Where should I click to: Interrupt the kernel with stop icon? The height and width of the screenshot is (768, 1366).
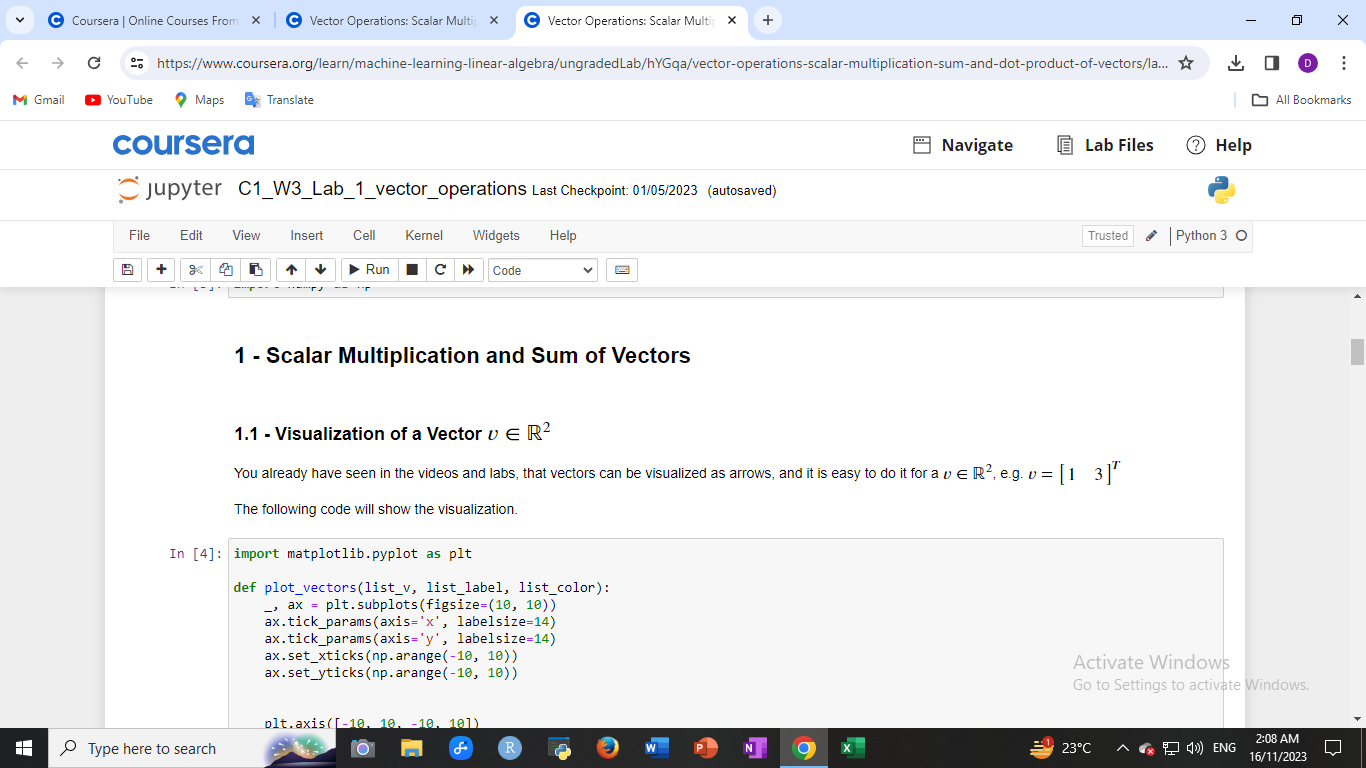(x=412, y=270)
